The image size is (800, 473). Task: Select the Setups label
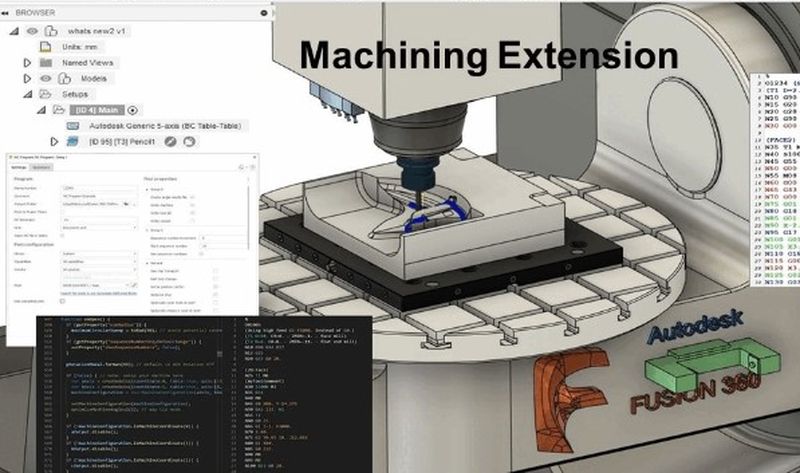(x=75, y=94)
